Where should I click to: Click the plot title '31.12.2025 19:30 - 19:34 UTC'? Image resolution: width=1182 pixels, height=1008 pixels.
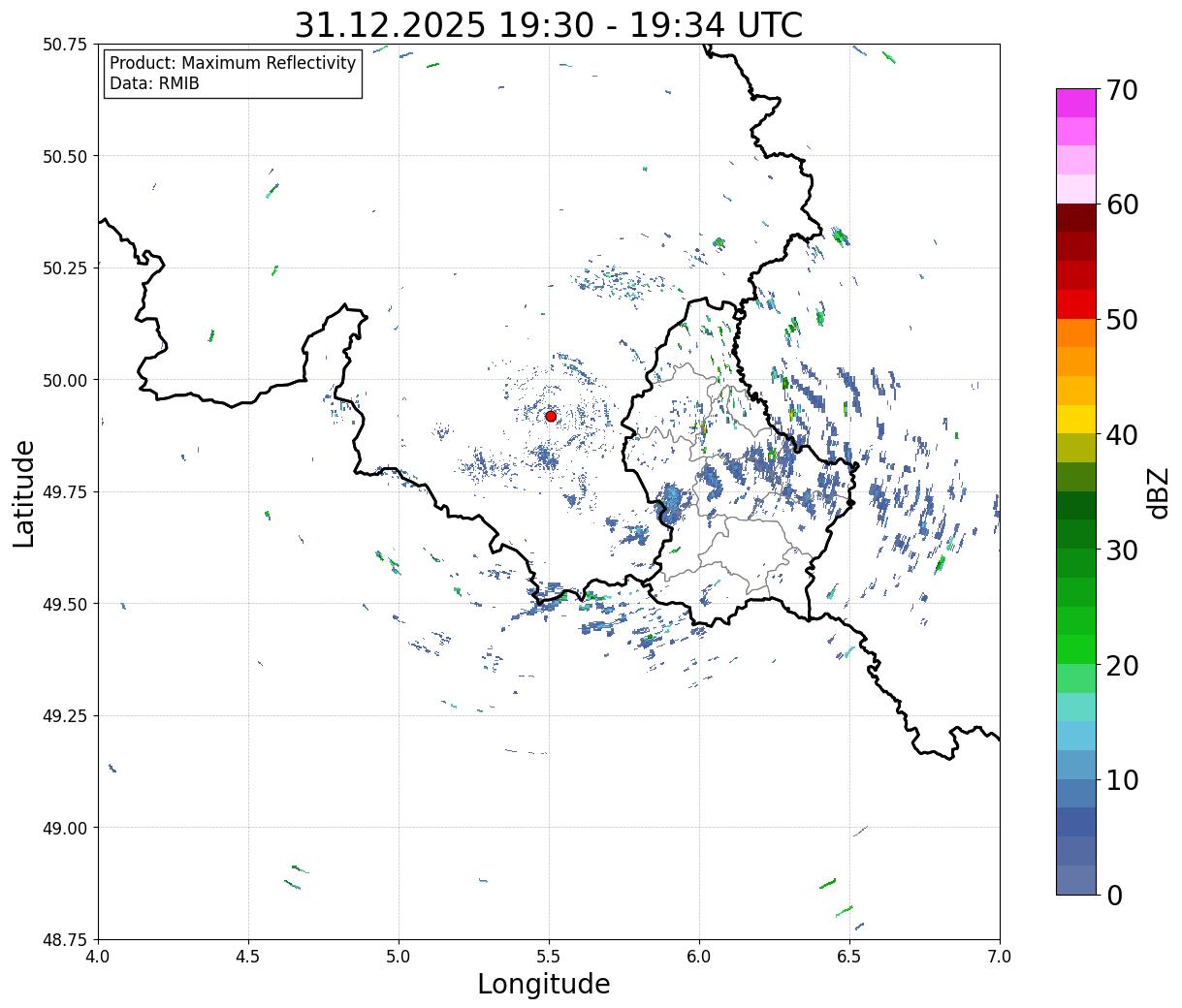pyautogui.click(x=549, y=25)
